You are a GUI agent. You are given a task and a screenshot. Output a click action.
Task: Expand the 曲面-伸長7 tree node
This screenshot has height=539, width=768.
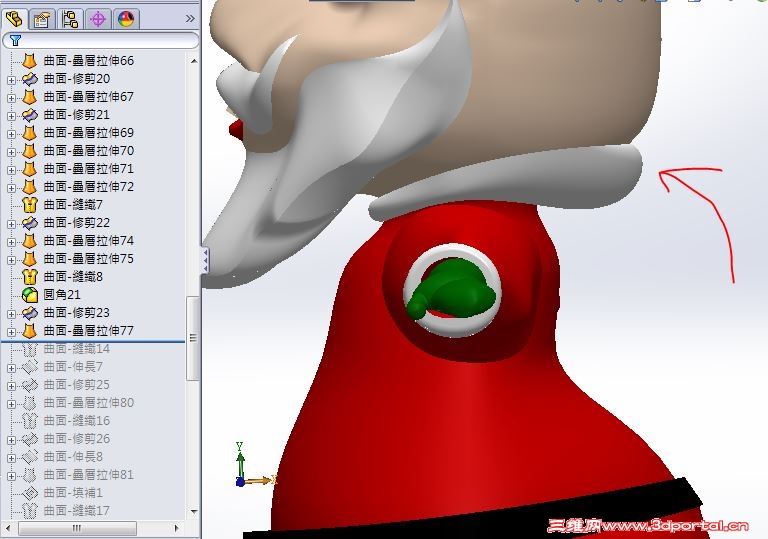click(x=11, y=368)
